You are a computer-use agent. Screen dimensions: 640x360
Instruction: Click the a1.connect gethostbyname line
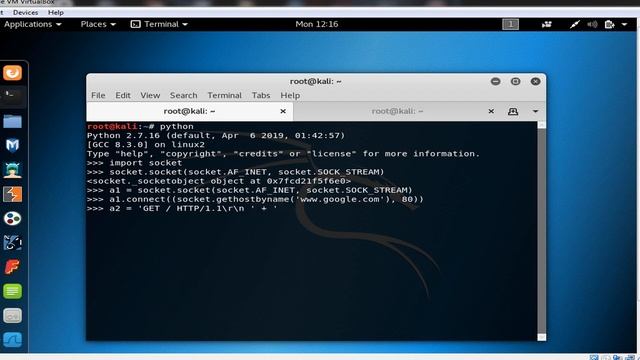pyautogui.click(x=255, y=199)
